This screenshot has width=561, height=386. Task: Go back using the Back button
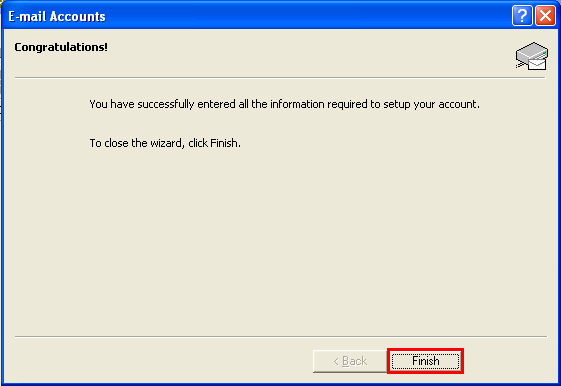coord(350,361)
